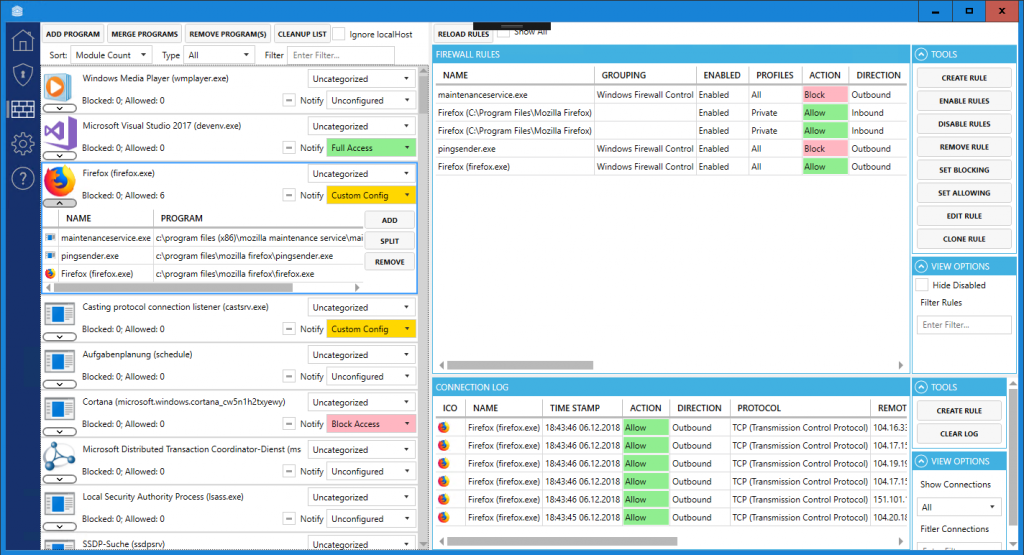This screenshot has height=555, width=1024.
Task: Click RELOAD RULES button
Action: coord(463,34)
